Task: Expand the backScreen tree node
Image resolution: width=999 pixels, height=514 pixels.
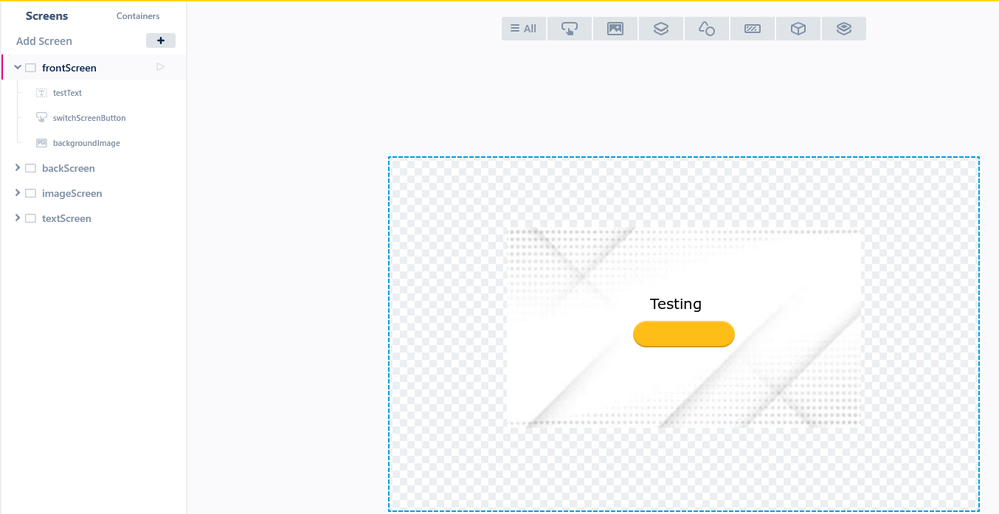Action: tap(17, 168)
